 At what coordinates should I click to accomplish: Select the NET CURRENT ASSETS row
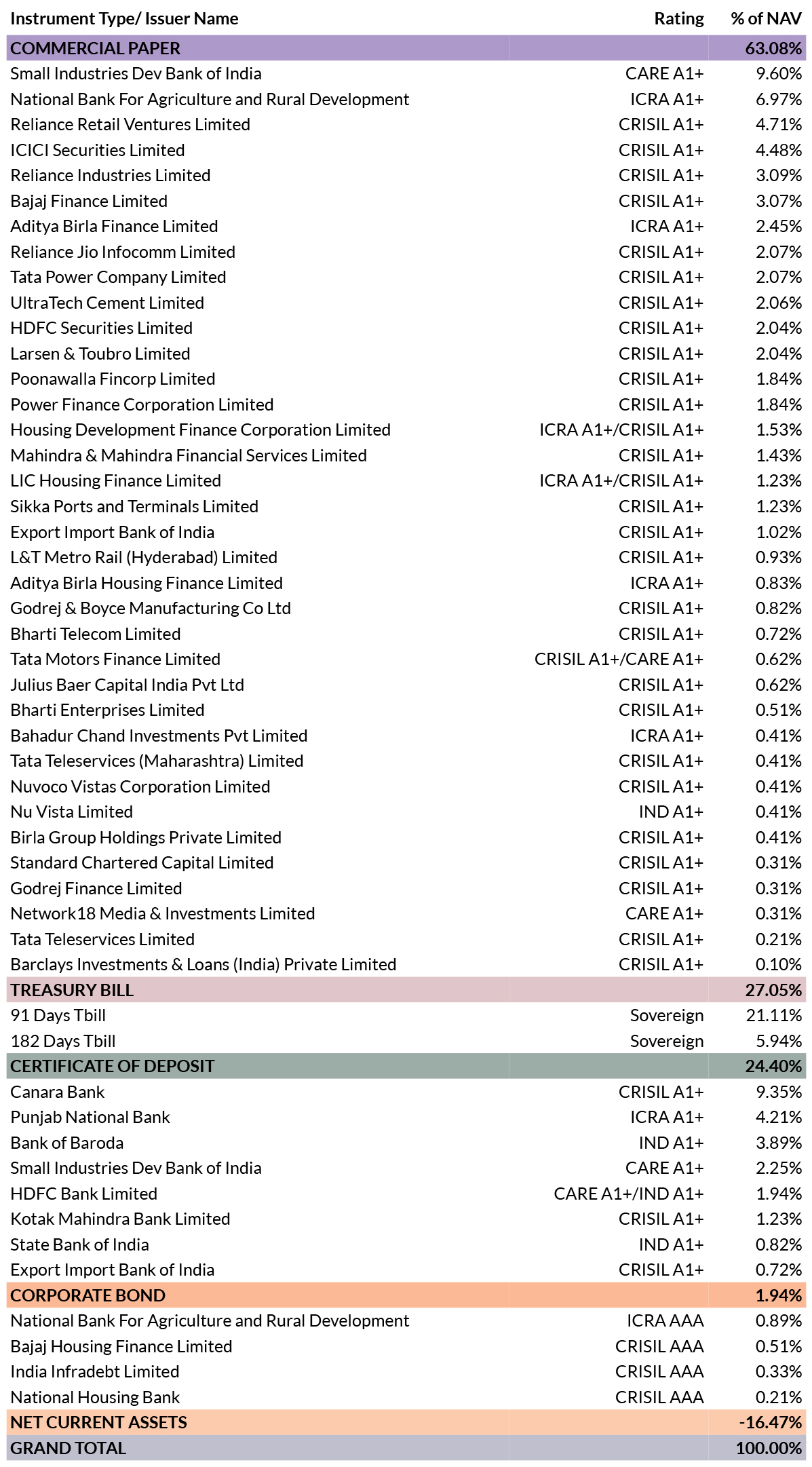[x=406, y=1422]
